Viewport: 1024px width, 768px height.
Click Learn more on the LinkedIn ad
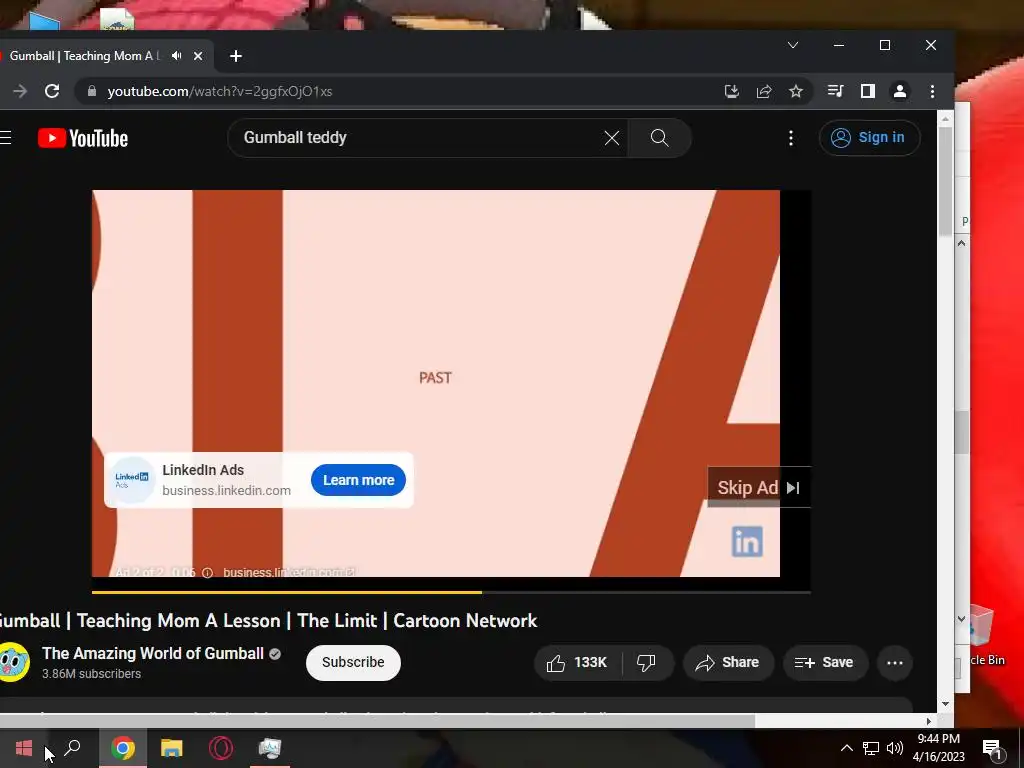359,480
